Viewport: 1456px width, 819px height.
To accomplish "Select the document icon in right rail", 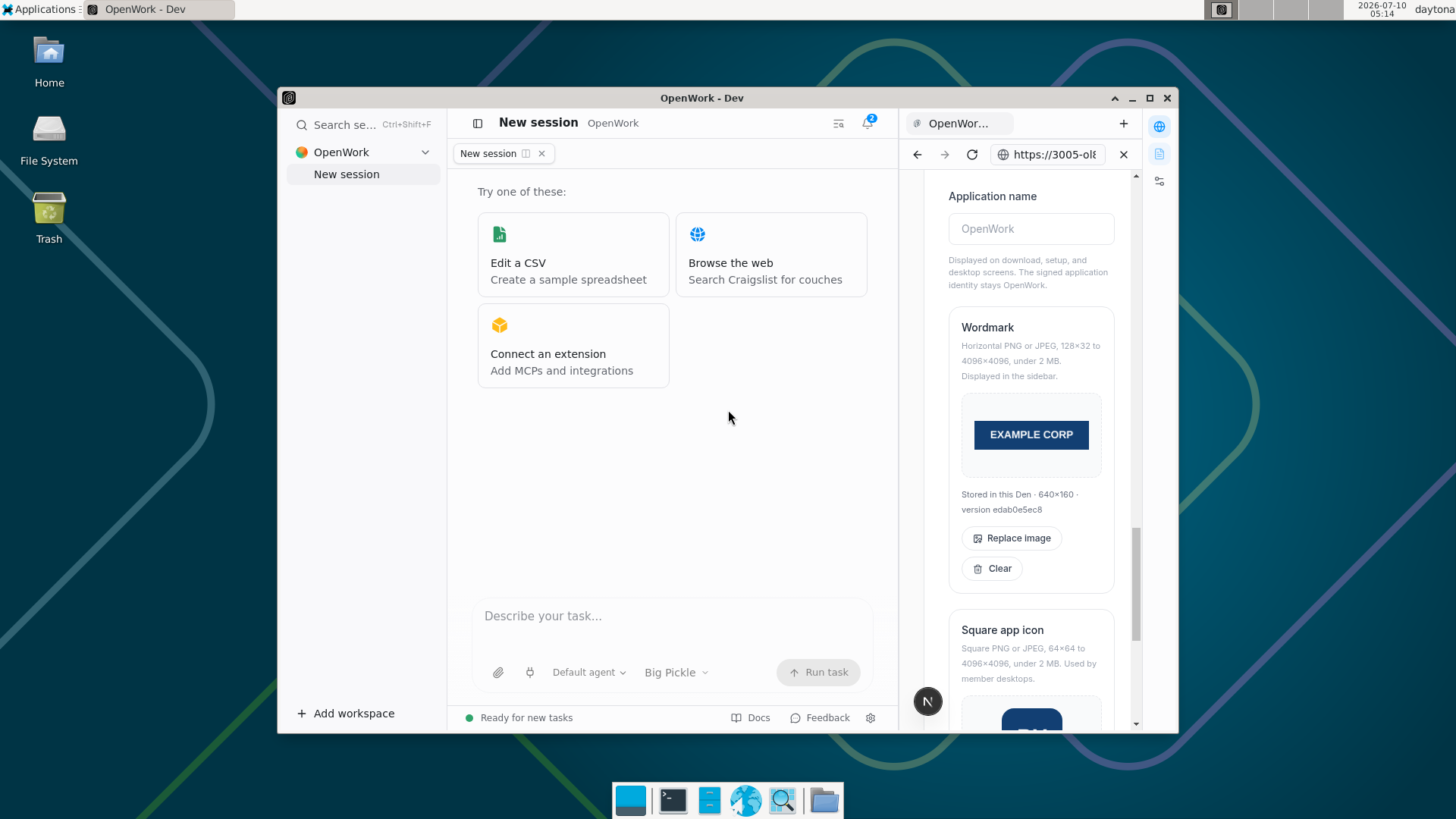I will [1159, 154].
